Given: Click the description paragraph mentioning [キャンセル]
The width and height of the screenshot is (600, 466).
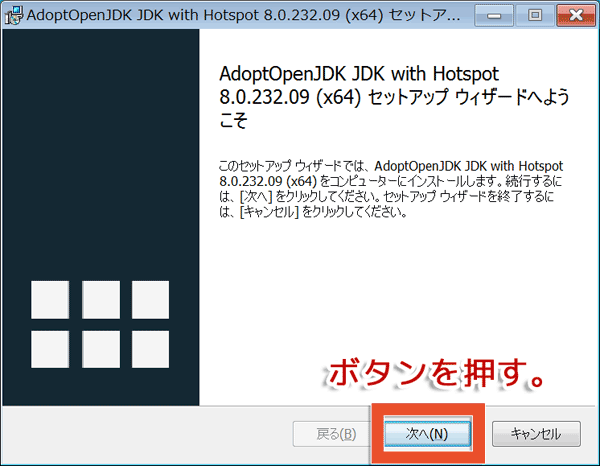Looking at the screenshot, I should pyautogui.click(x=391, y=189).
